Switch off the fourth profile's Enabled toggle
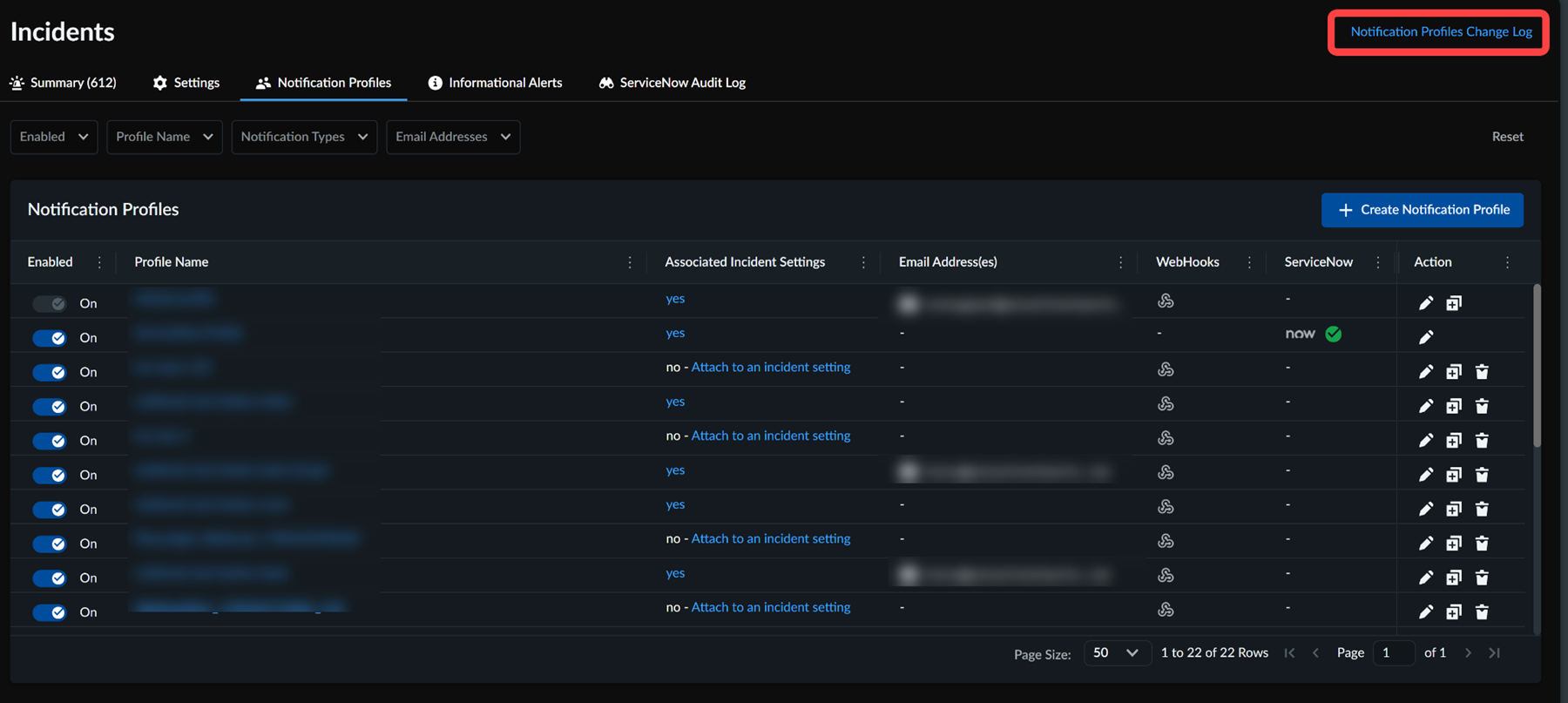 [x=50, y=407]
